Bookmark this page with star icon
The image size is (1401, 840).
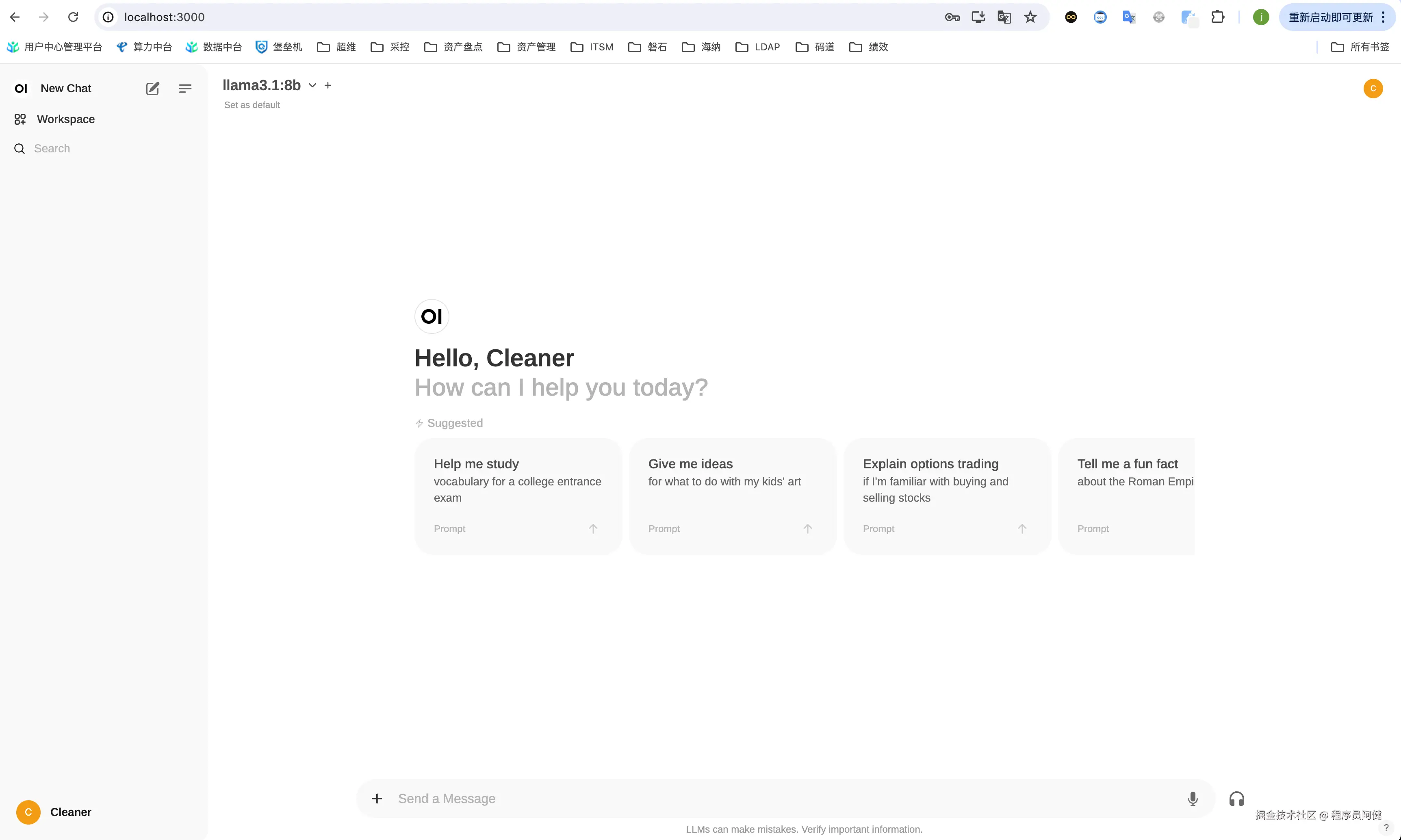(1030, 17)
